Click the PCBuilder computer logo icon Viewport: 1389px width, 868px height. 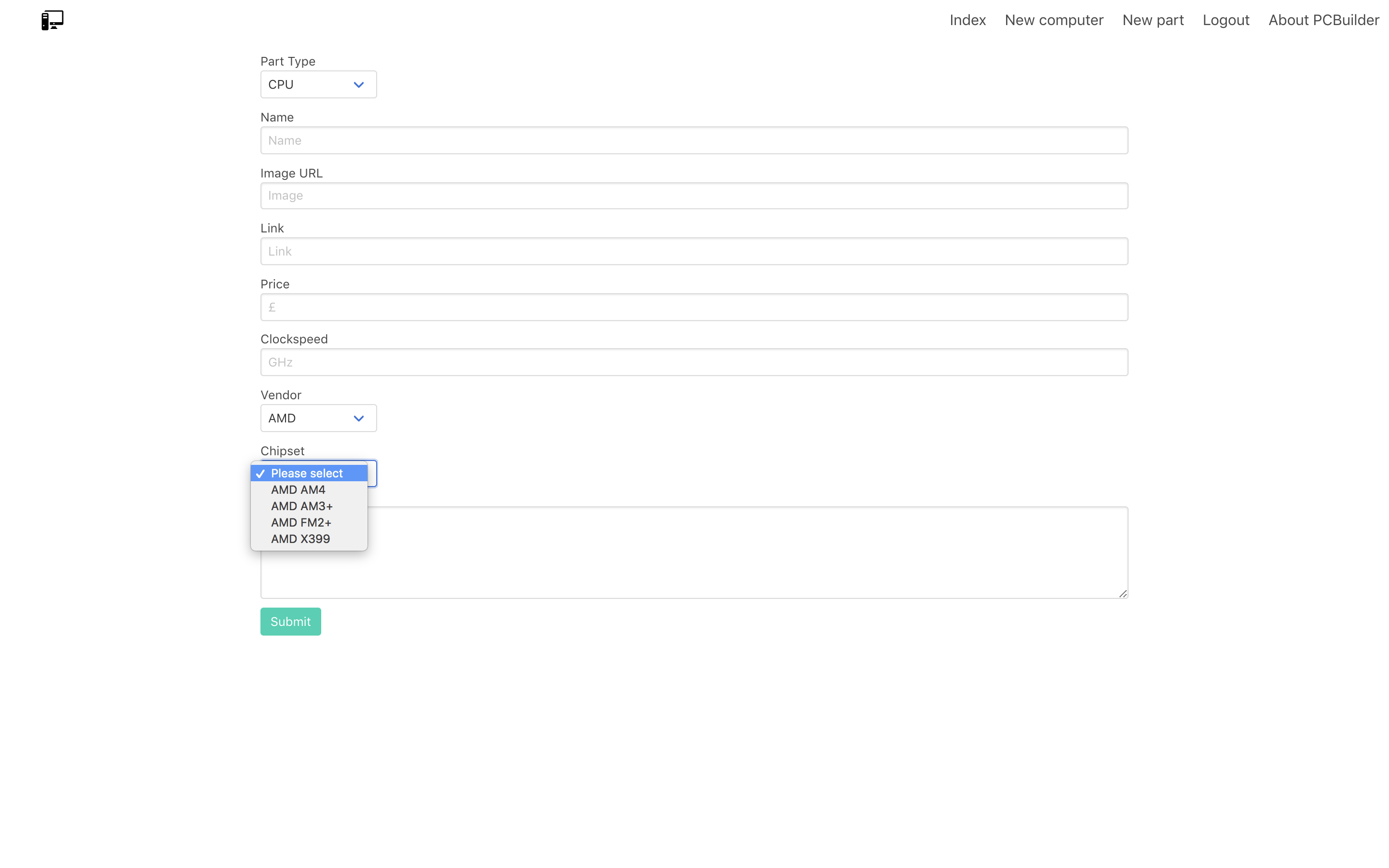coord(52,20)
